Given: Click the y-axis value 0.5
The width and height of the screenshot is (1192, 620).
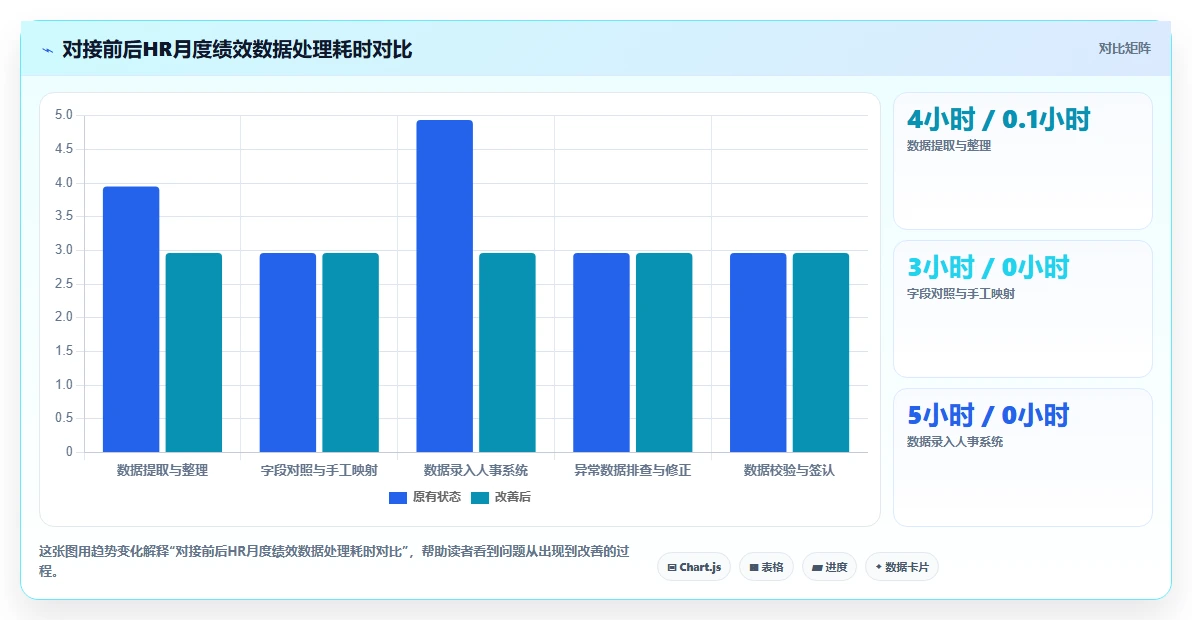Looking at the screenshot, I should tap(64, 418).
